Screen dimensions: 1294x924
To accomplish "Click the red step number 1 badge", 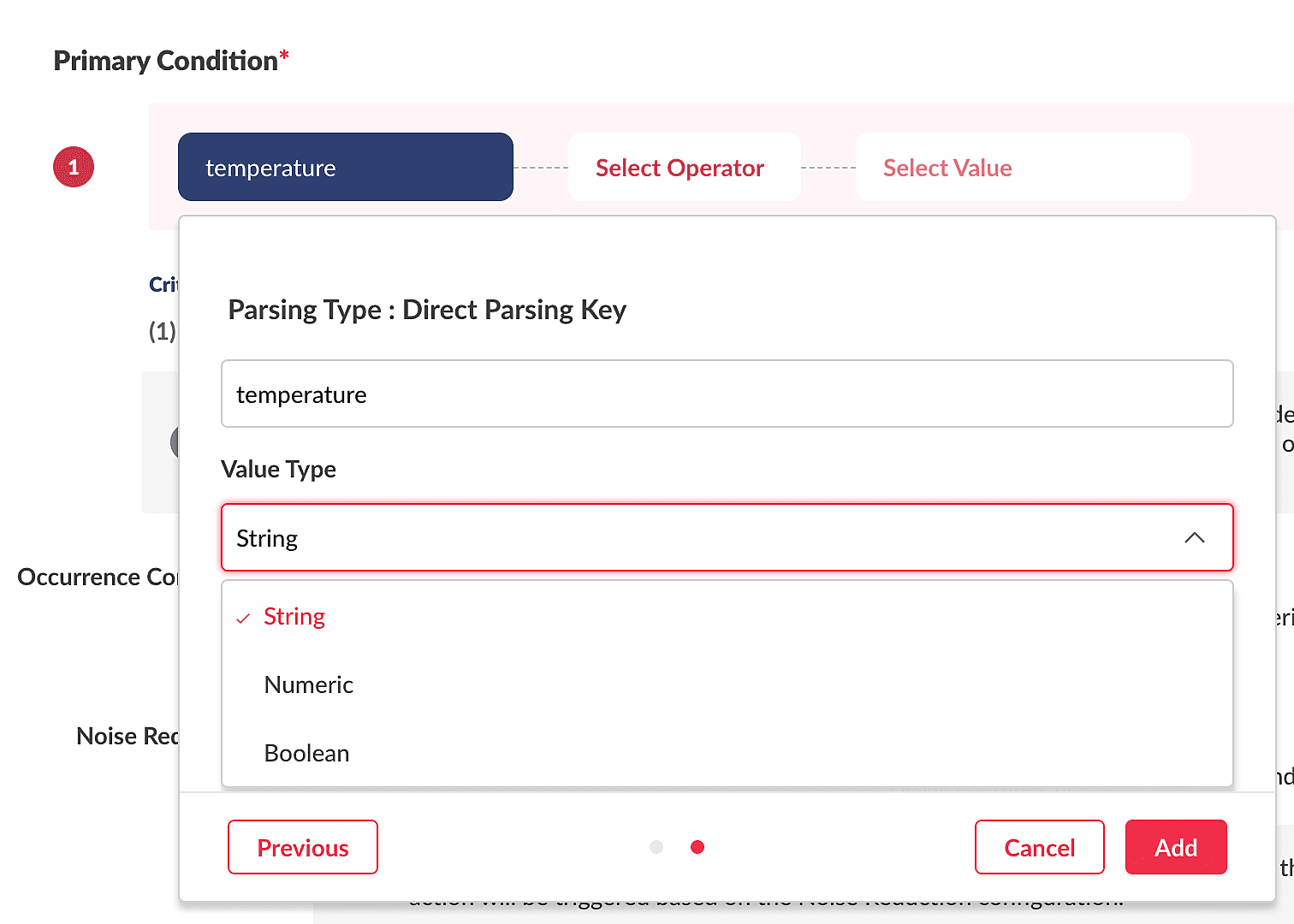I will 74,167.
